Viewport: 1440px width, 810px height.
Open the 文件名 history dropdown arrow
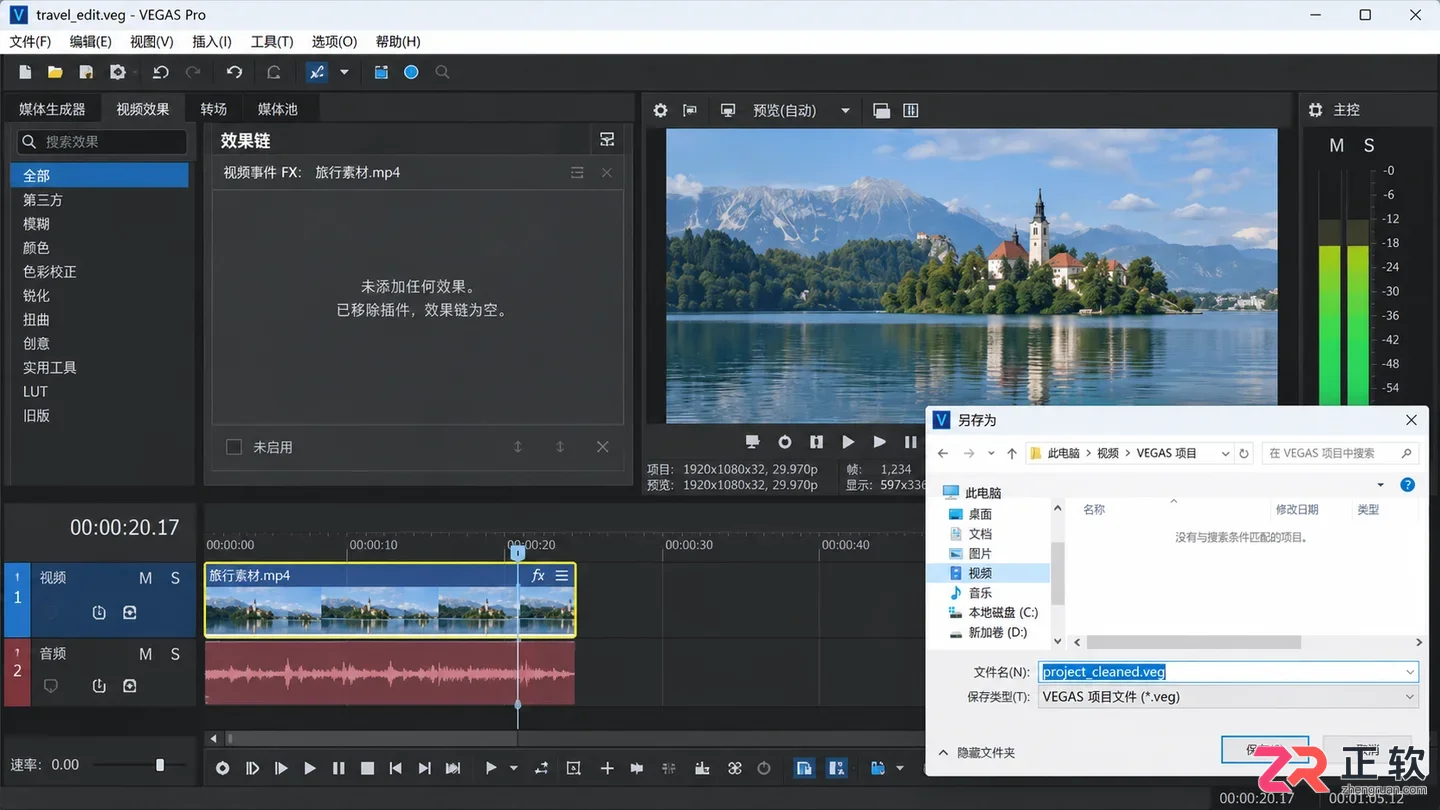[1410, 672]
